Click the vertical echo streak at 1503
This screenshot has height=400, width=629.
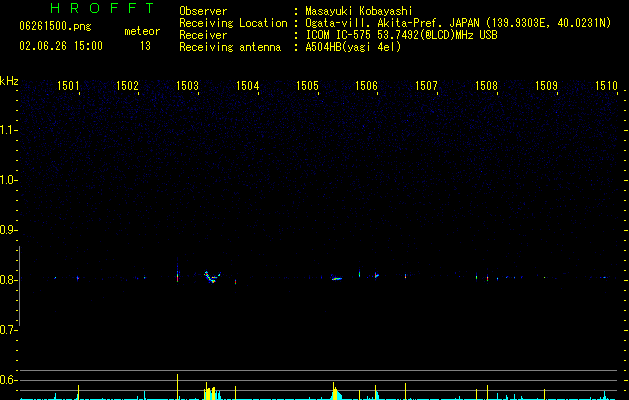coord(177,271)
